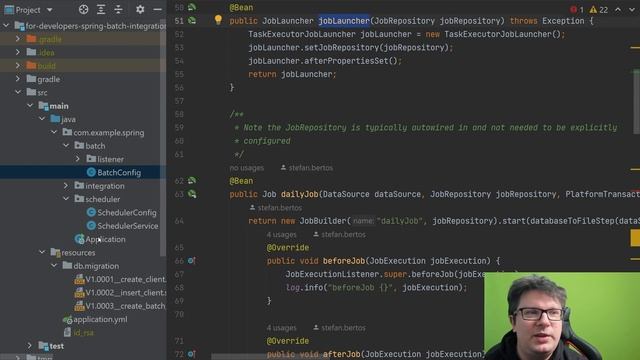Viewport: 640px width, 360px height.
Task: Click the Select Opened File target icon
Action: [x=83, y=9]
